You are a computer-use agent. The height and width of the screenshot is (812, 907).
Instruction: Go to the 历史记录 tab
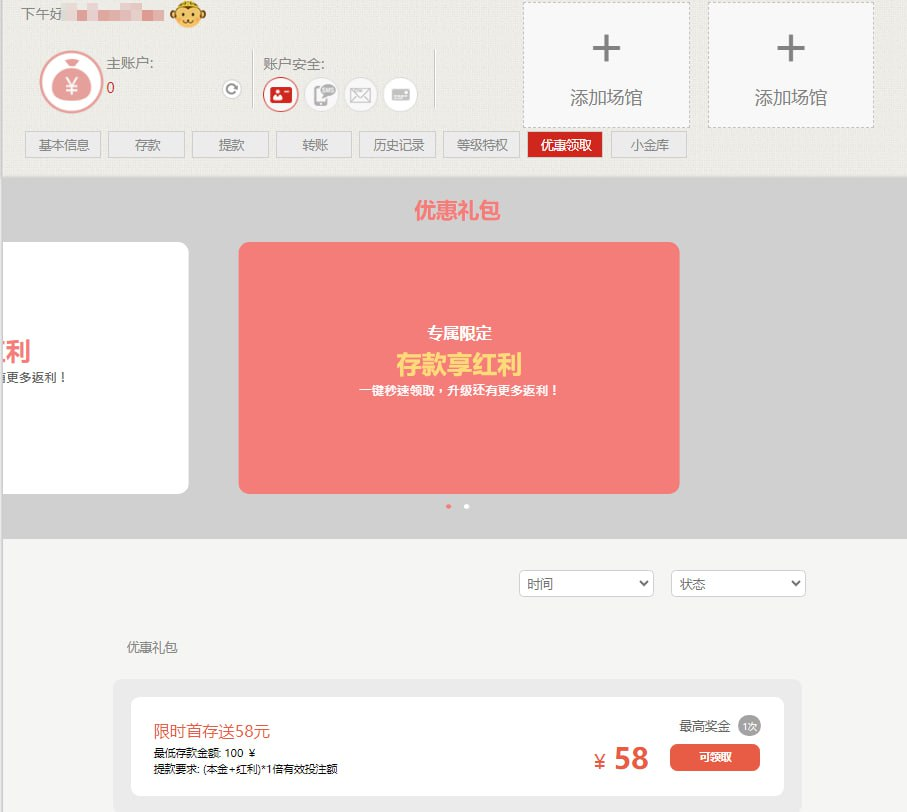point(399,145)
